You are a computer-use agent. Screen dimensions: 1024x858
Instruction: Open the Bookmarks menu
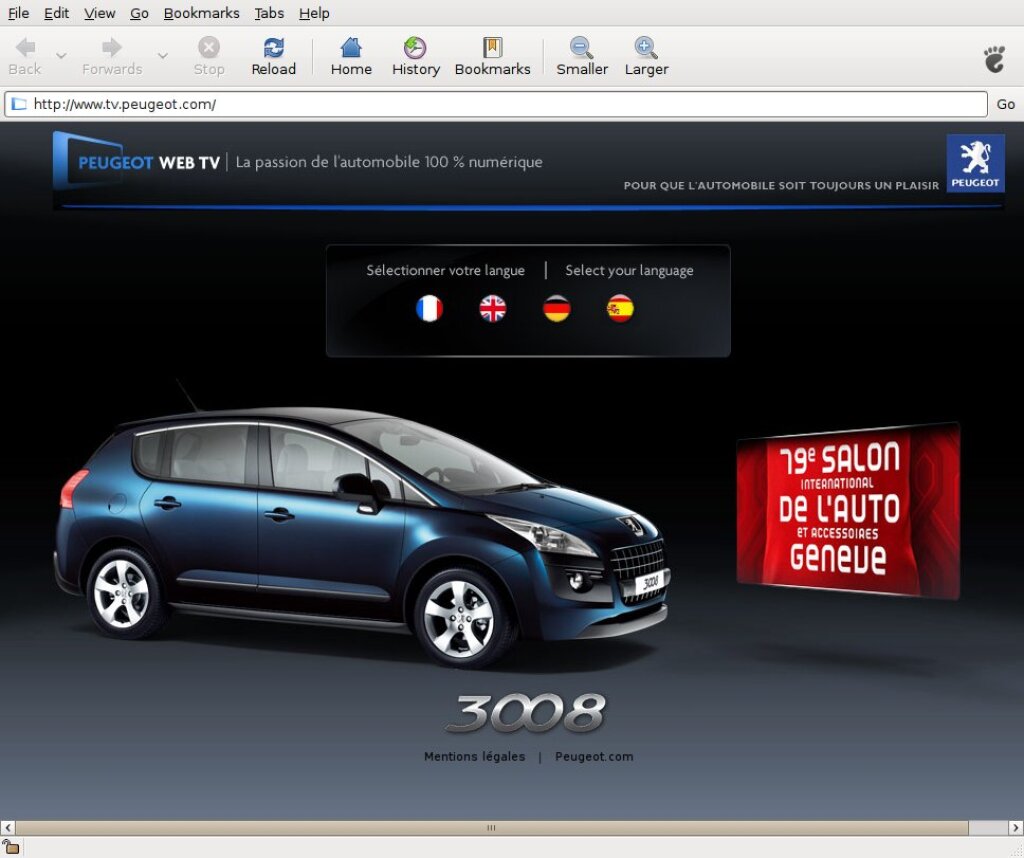pos(201,13)
